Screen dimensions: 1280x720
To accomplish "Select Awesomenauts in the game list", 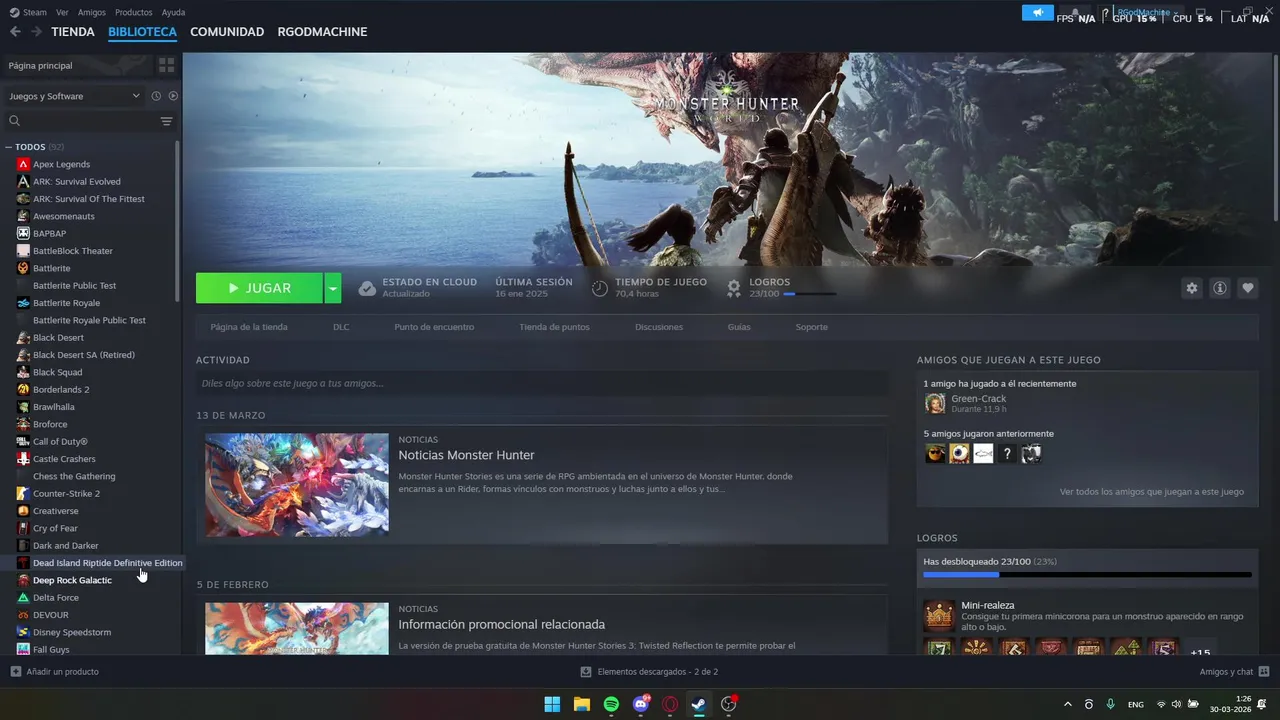I will (63, 216).
